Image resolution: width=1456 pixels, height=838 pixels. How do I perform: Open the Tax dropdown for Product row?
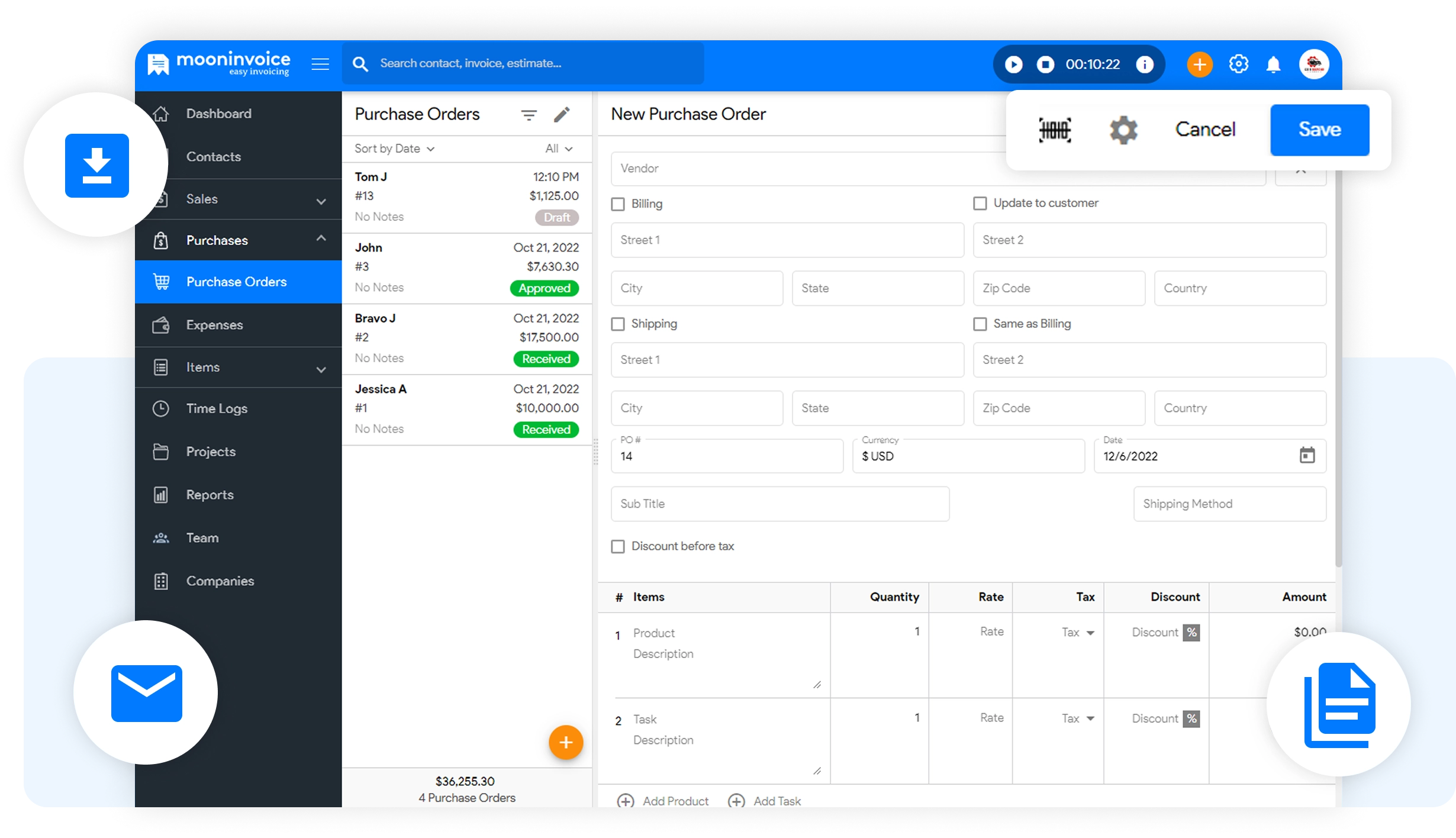(x=1078, y=633)
